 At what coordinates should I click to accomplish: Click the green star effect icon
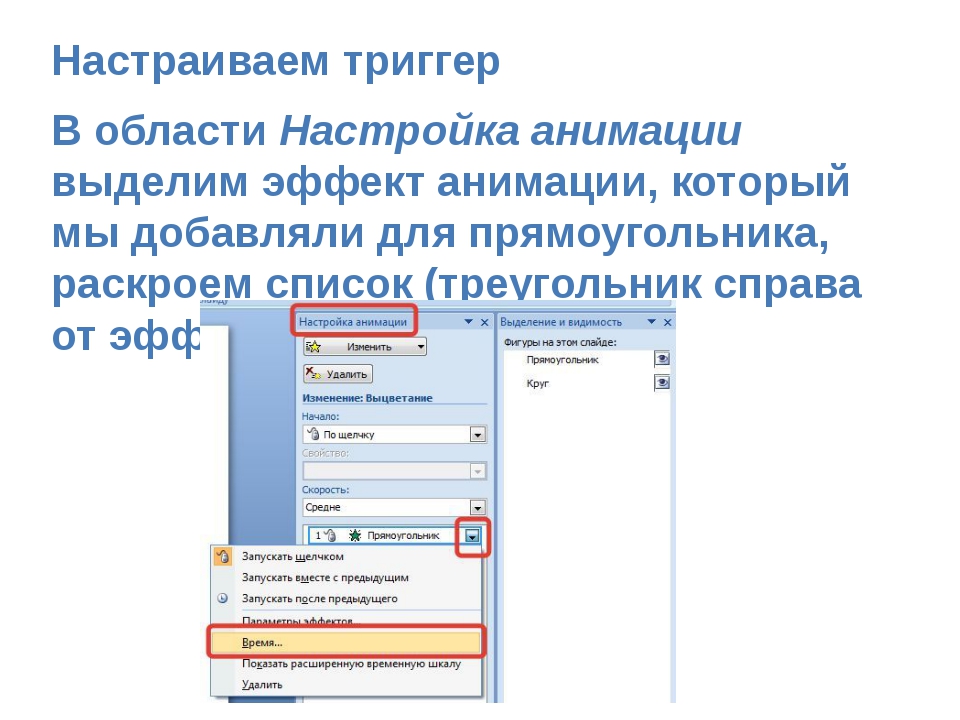354,536
